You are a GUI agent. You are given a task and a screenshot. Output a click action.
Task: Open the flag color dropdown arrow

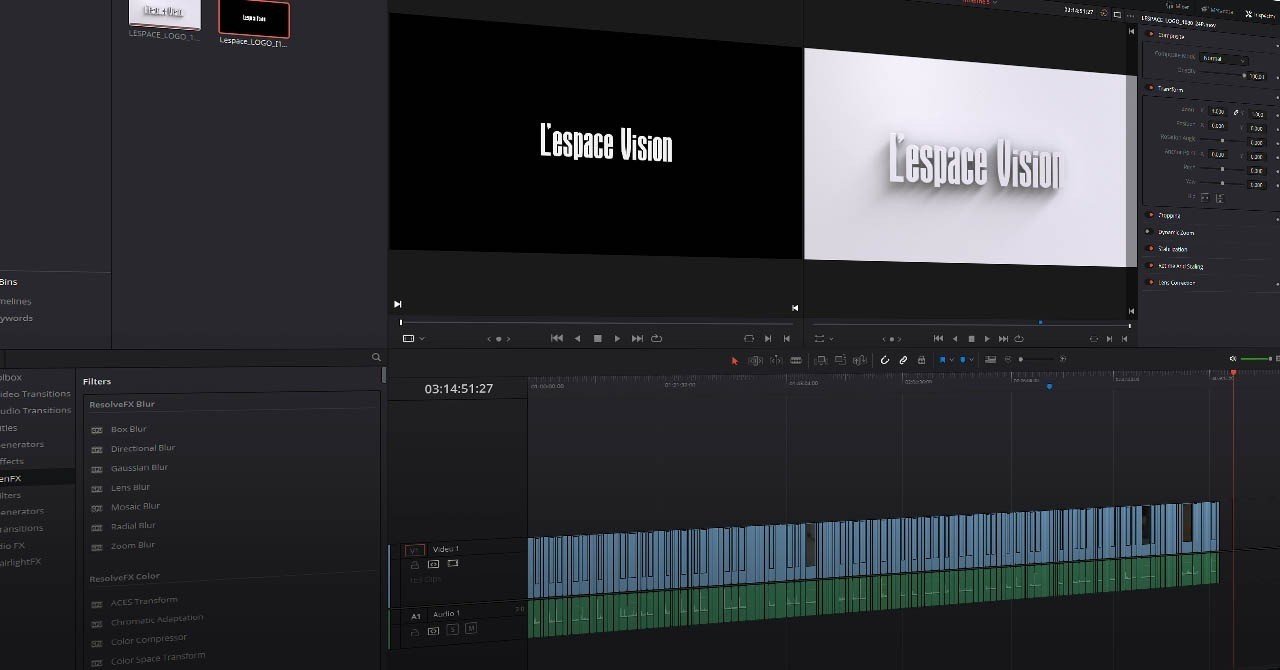[951, 360]
